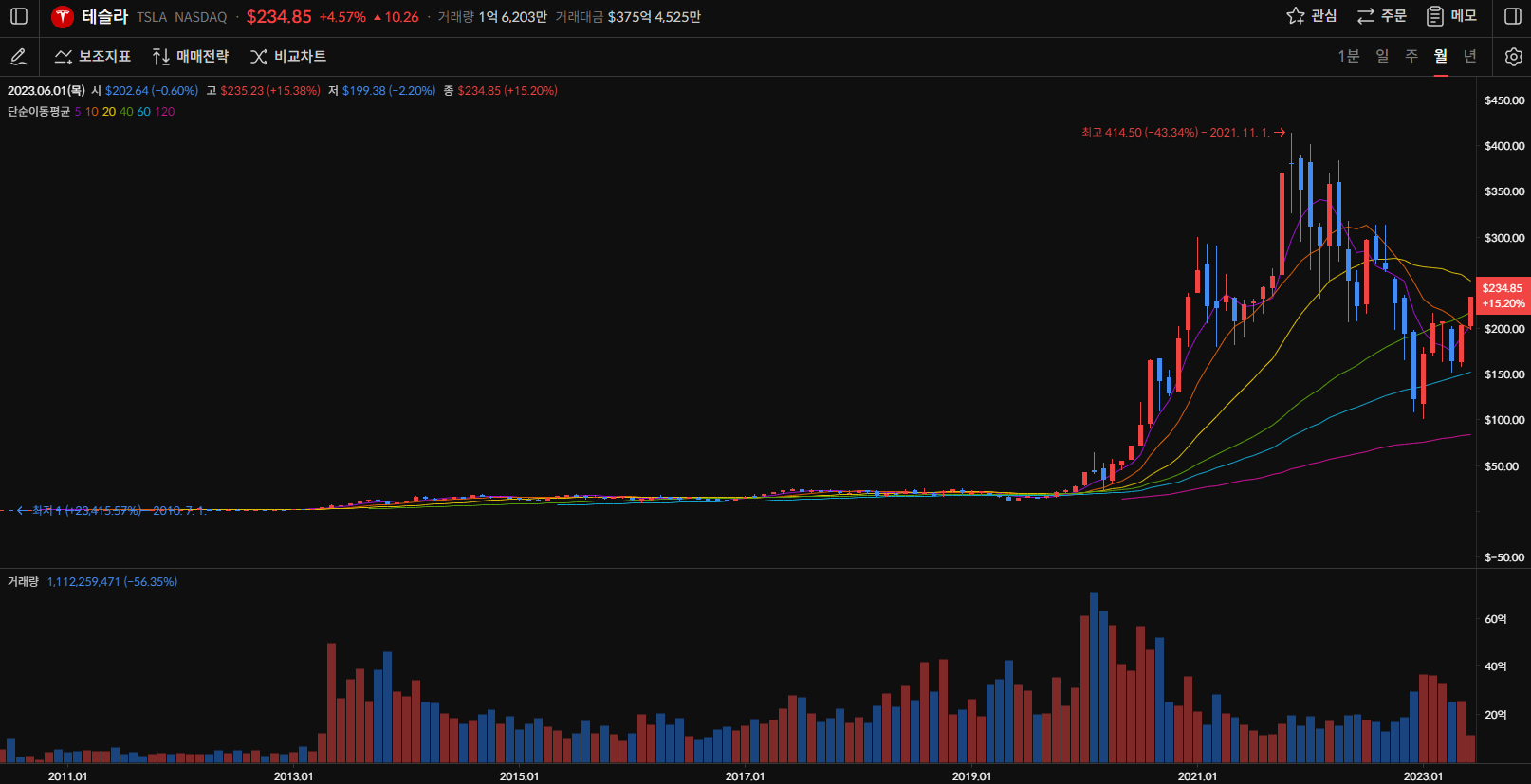Click the 거래량 volume indicator label
The width and height of the screenshot is (1531, 784).
click(23, 582)
